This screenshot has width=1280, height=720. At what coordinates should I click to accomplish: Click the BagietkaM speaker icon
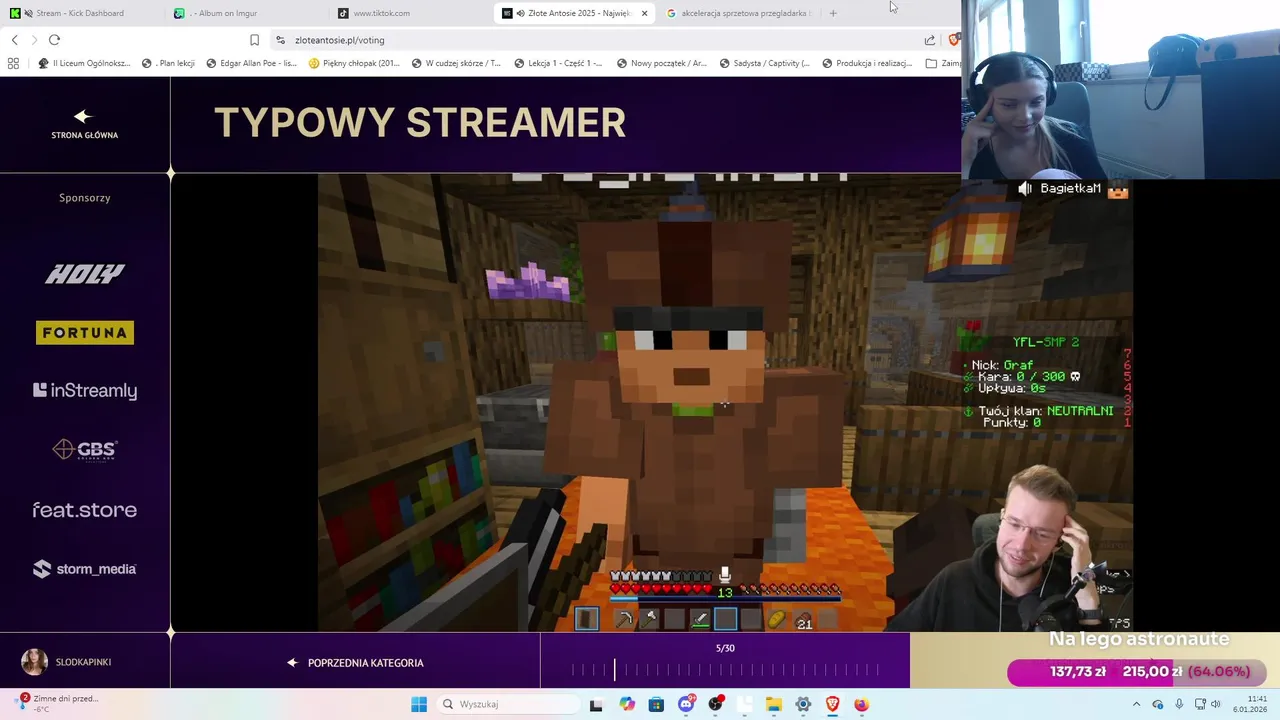[1025, 189]
